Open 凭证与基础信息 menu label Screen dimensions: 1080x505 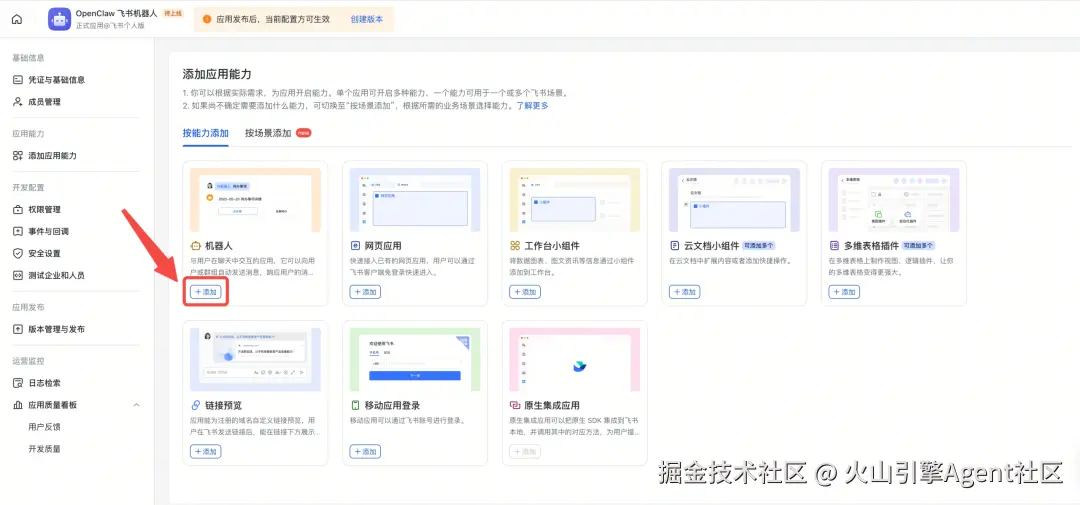pyautogui.click(x=57, y=80)
